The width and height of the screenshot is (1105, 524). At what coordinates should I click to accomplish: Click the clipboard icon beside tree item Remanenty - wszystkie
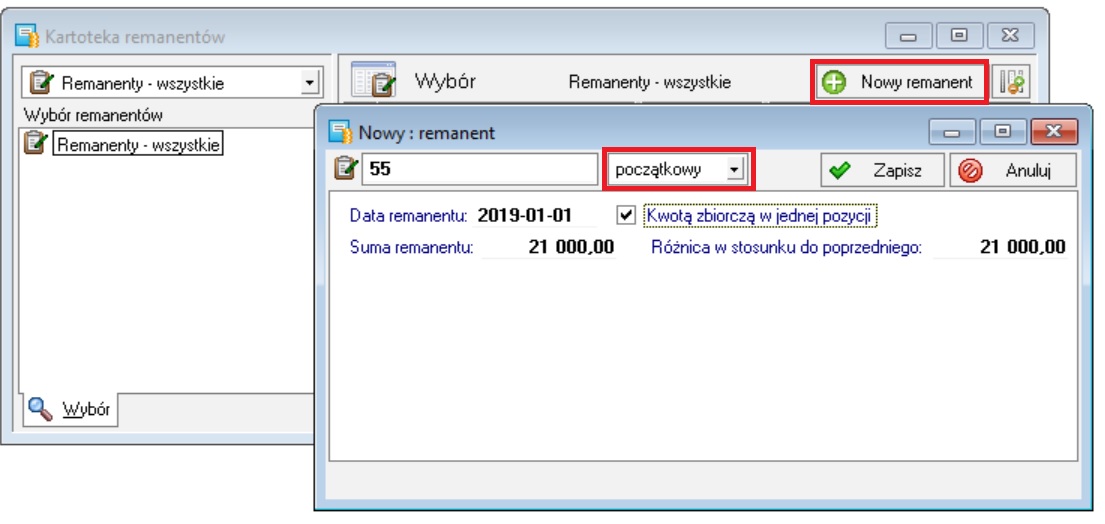[x=35, y=143]
